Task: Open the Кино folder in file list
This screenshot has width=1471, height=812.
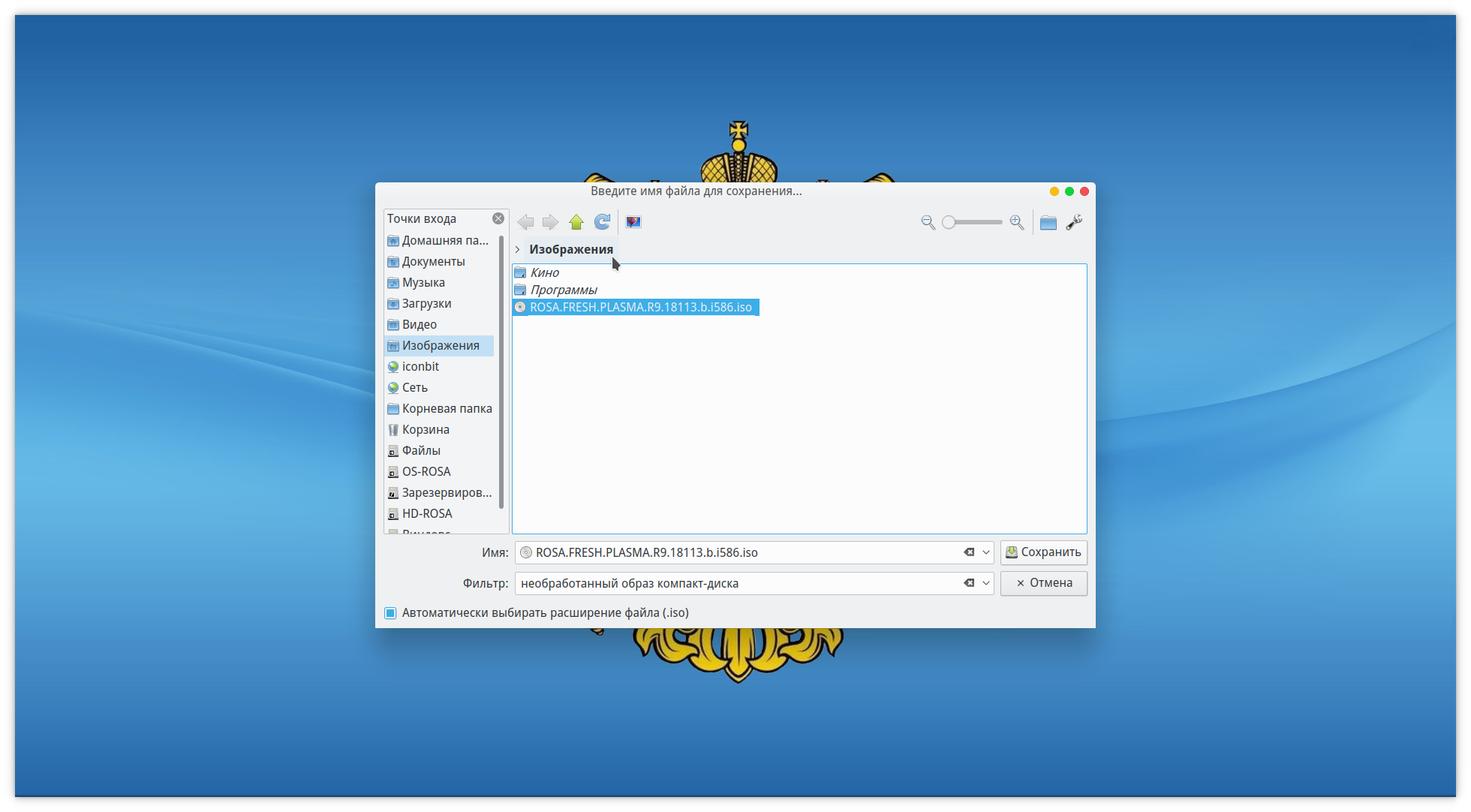Action: pos(544,272)
